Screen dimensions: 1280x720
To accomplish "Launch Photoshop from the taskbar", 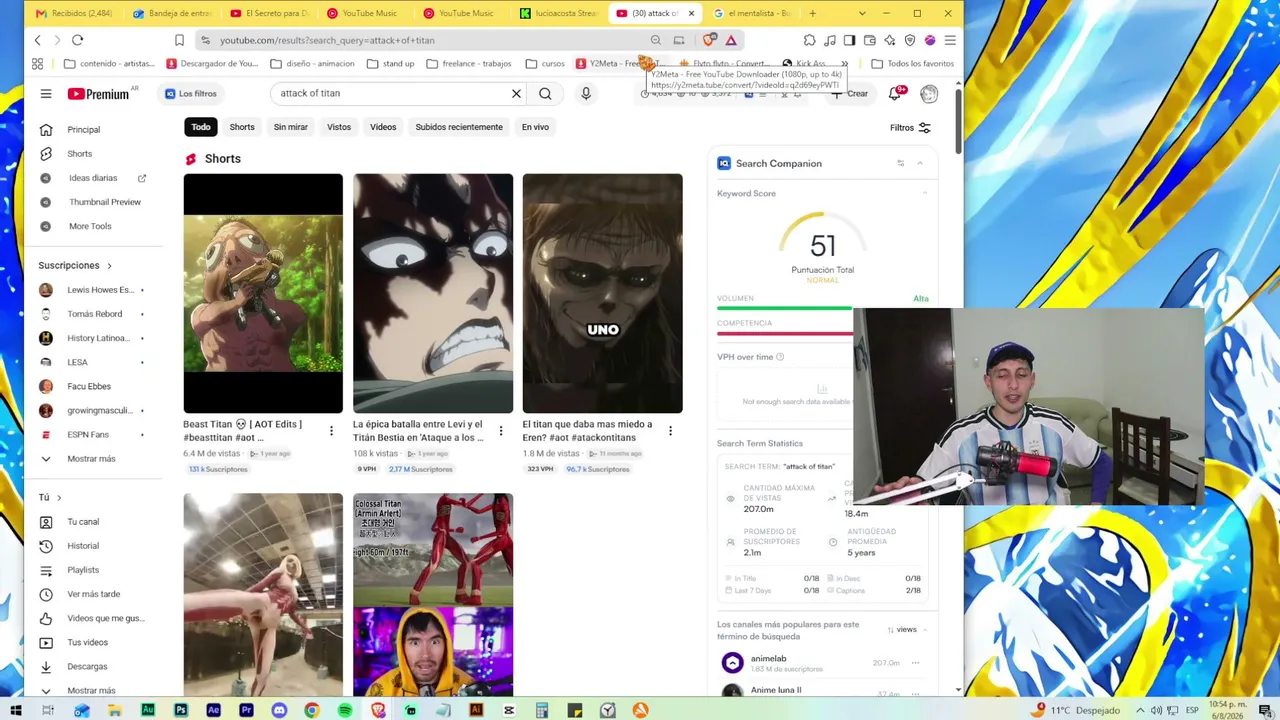I will click(180, 710).
